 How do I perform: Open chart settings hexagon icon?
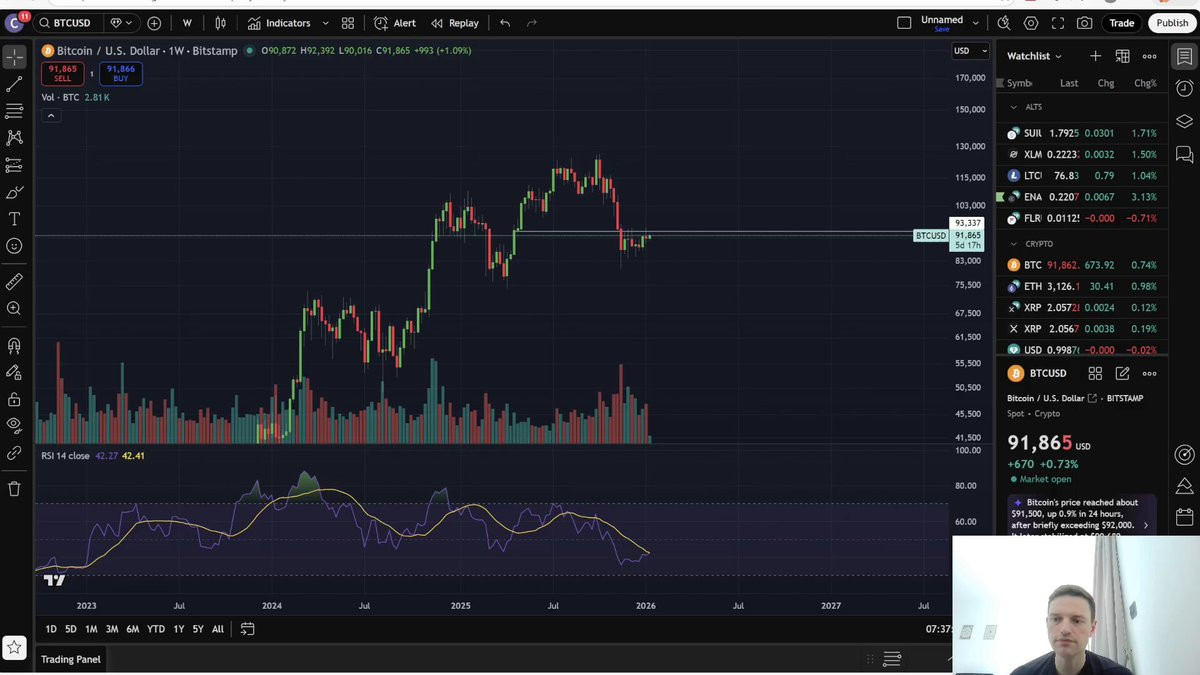[1031, 23]
